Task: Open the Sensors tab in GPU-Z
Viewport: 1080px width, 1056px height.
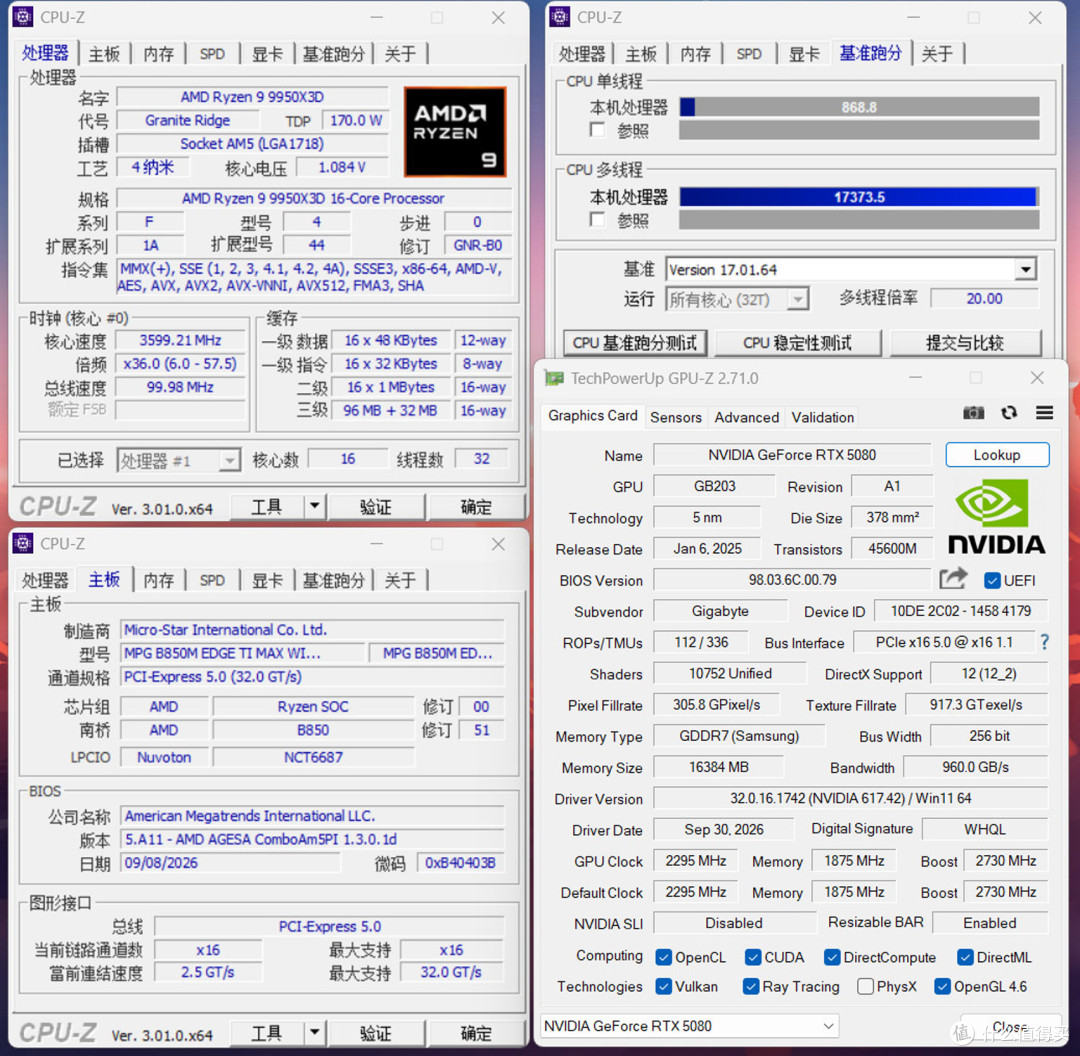Action: click(x=676, y=417)
